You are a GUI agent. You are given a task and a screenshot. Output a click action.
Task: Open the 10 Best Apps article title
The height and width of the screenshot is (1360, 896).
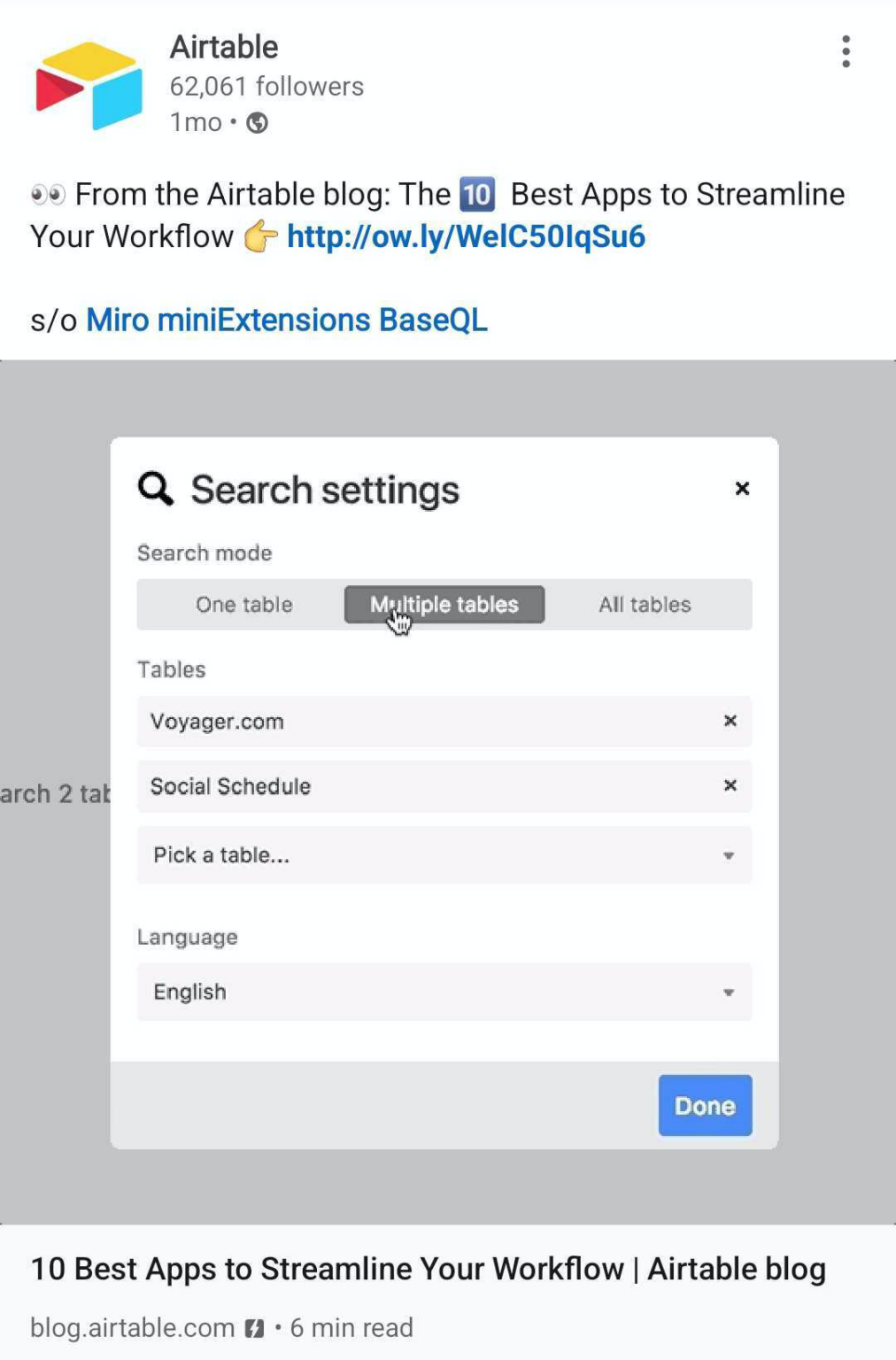428,1269
